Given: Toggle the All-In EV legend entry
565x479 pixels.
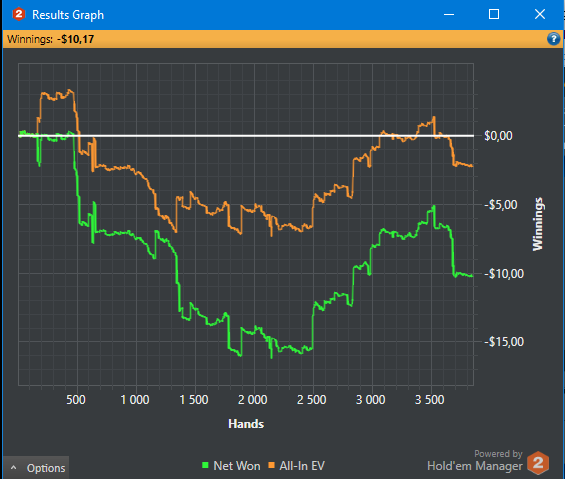Looking at the screenshot, I should click(297, 466).
